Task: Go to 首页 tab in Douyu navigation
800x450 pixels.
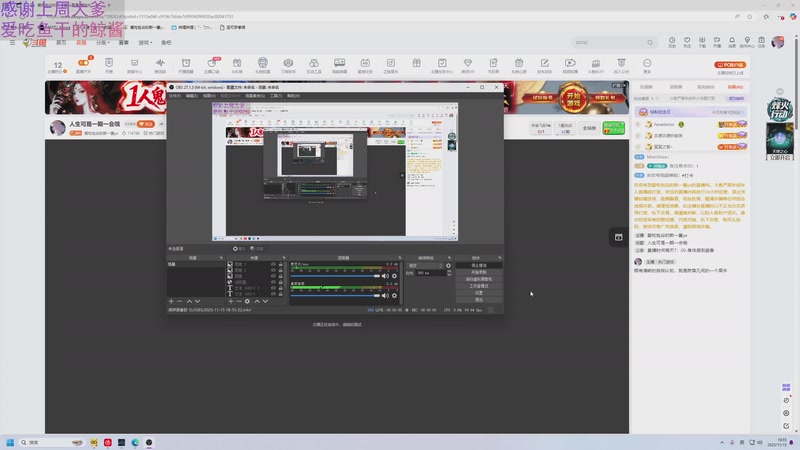Action: [61, 42]
